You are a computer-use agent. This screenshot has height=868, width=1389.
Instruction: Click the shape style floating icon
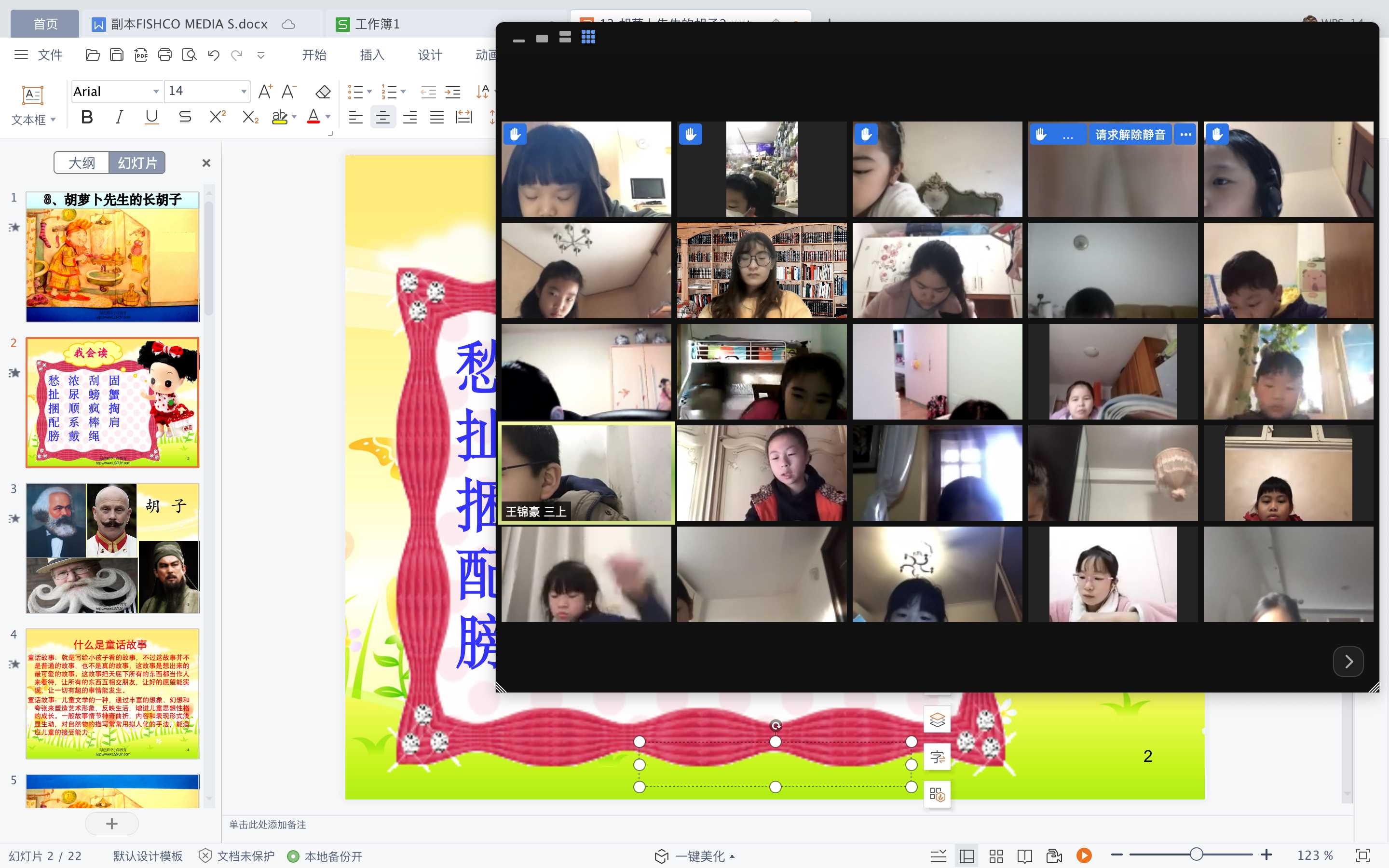(x=937, y=795)
